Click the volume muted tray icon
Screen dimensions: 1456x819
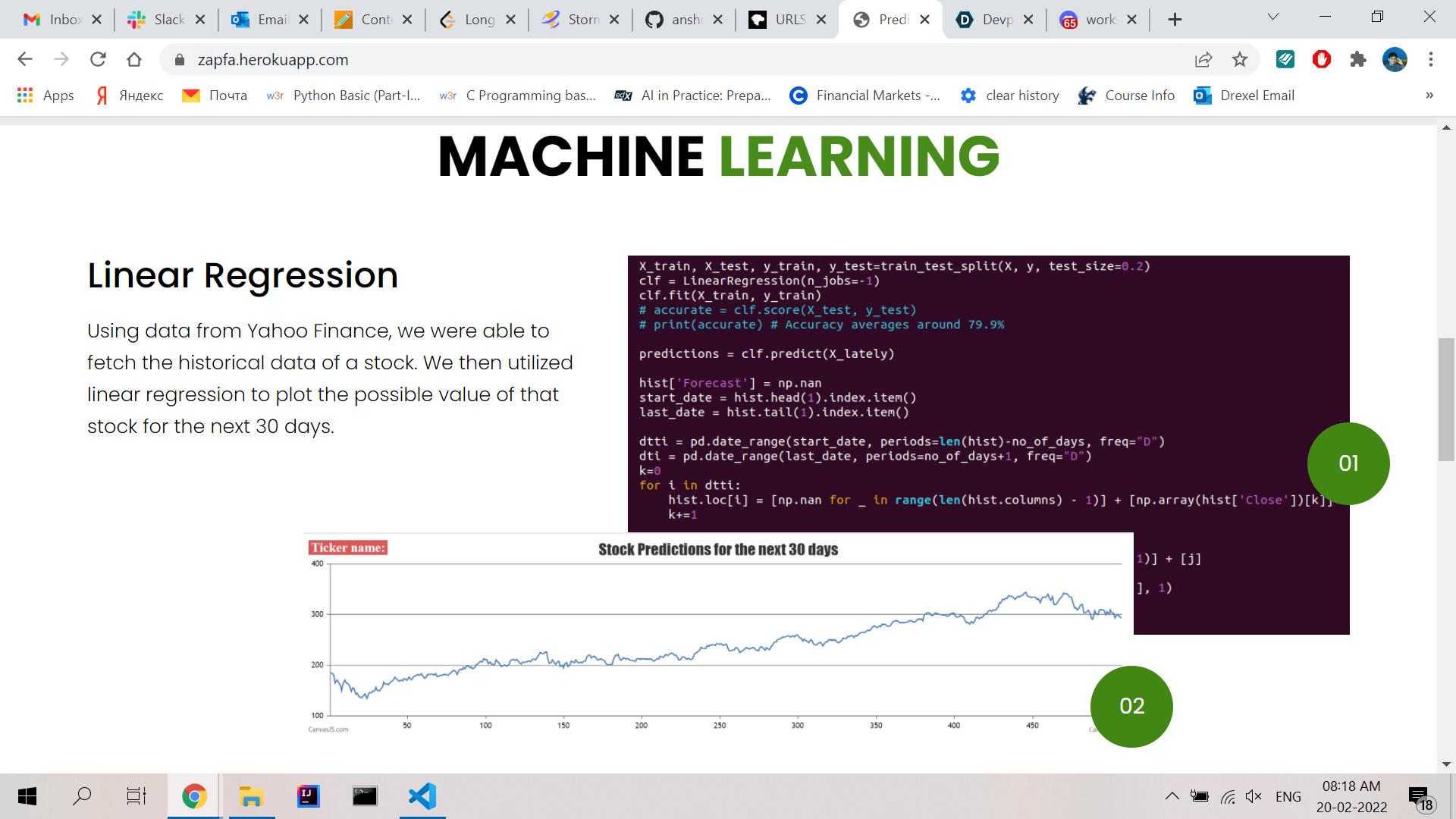click(x=1254, y=796)
